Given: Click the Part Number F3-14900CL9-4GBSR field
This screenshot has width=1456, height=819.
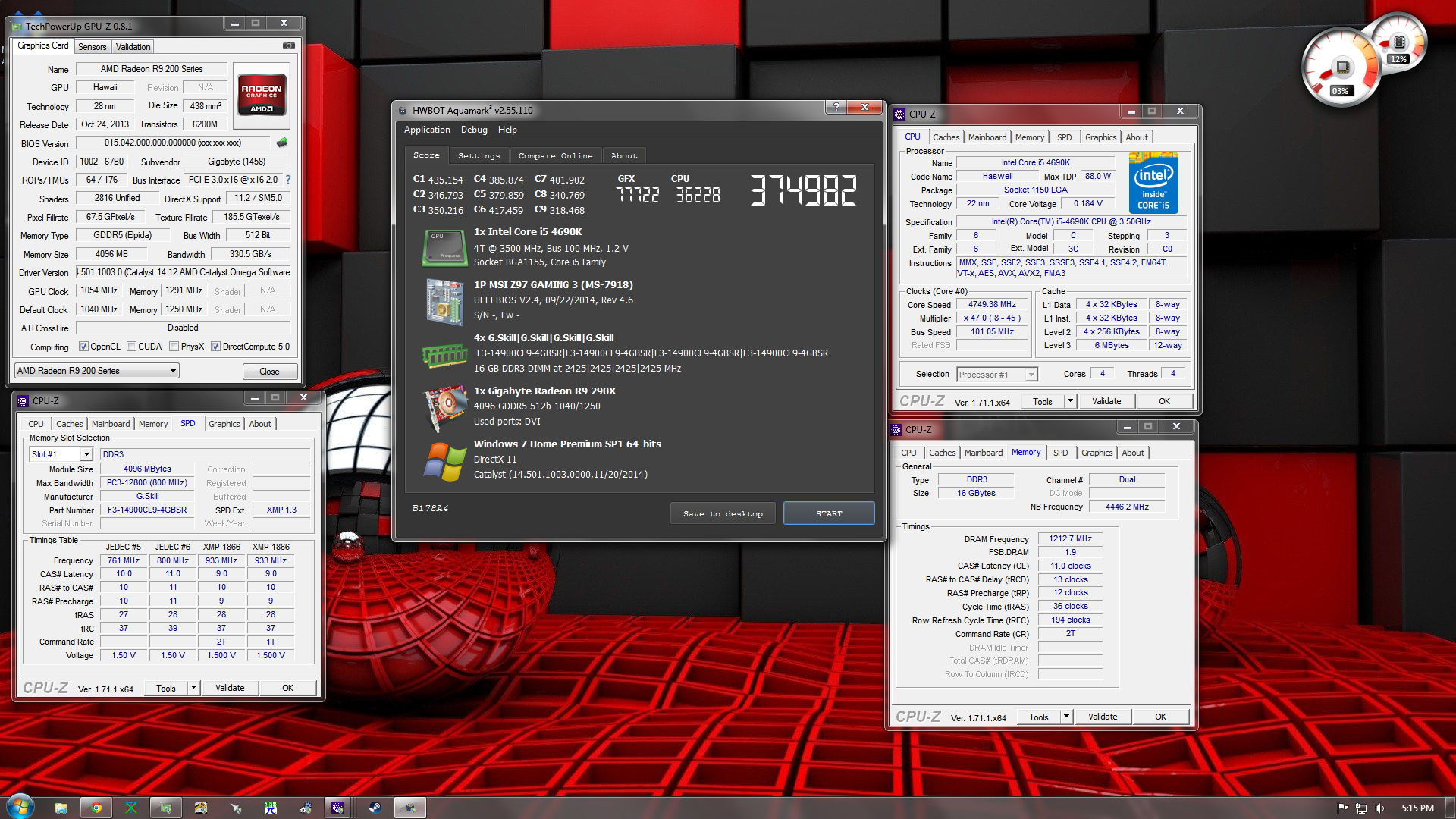Looking at the screenshot, I should pyautogui.click(x=147, y=510).
